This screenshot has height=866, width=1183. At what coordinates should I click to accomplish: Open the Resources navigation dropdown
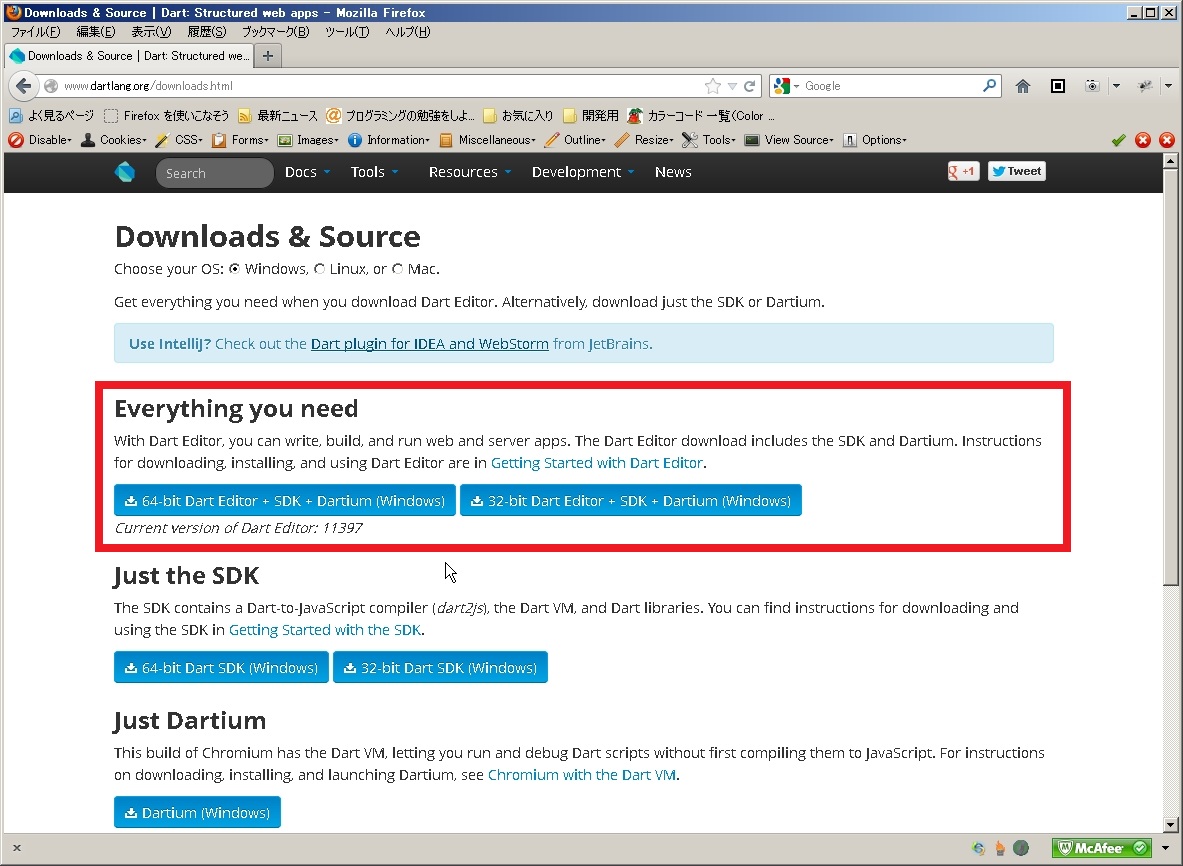coord(470,172)
